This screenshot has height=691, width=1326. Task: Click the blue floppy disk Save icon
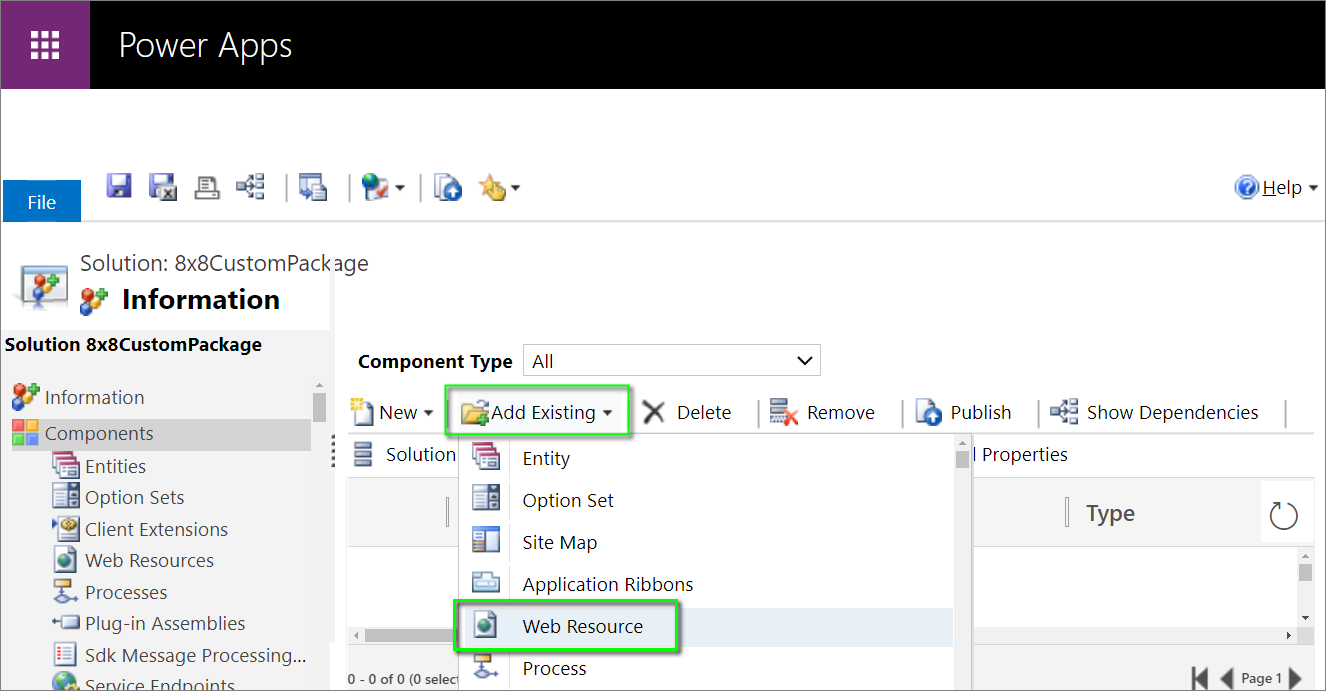point(119,186)
